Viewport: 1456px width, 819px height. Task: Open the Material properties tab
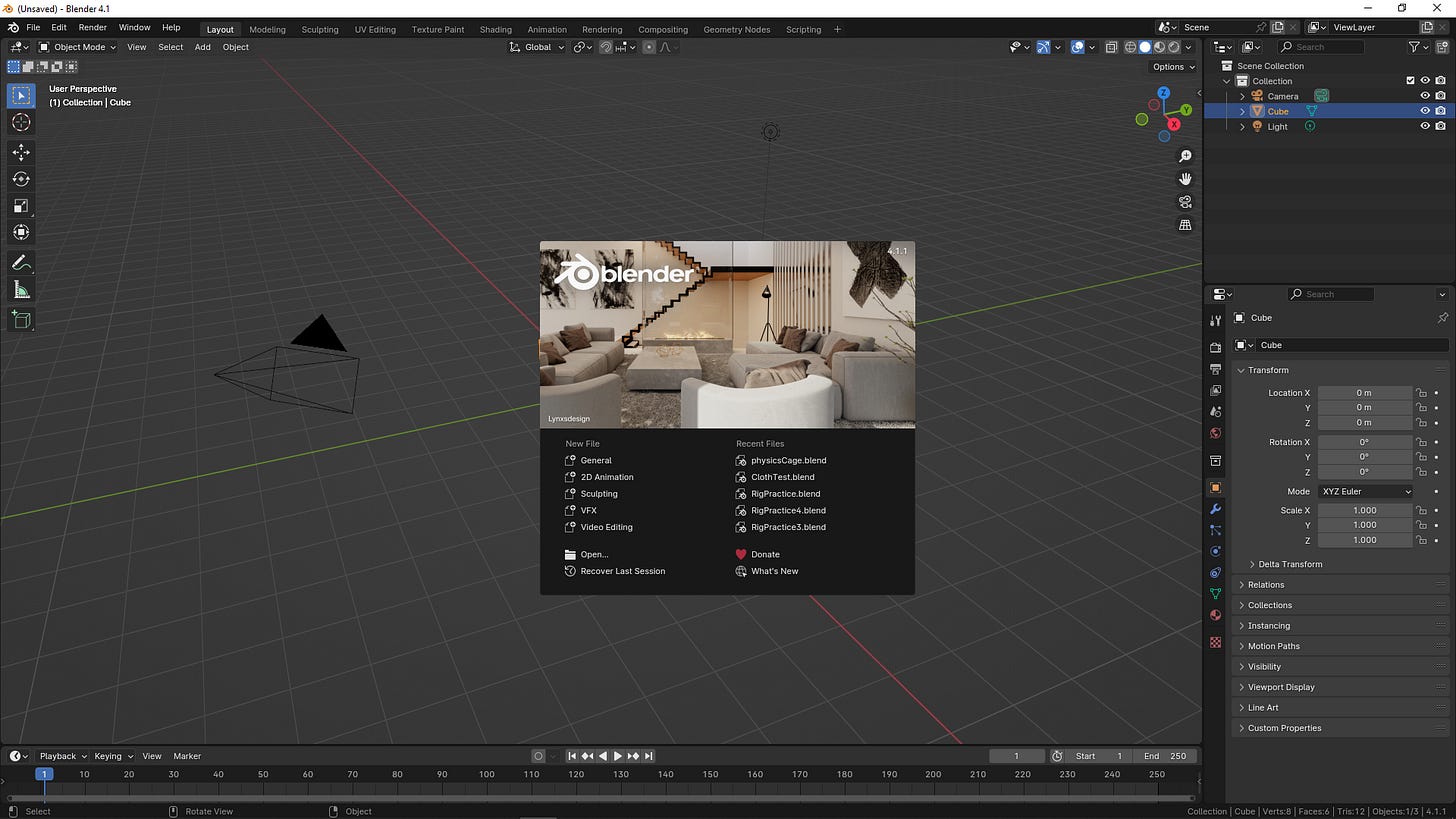[1215, 615]
